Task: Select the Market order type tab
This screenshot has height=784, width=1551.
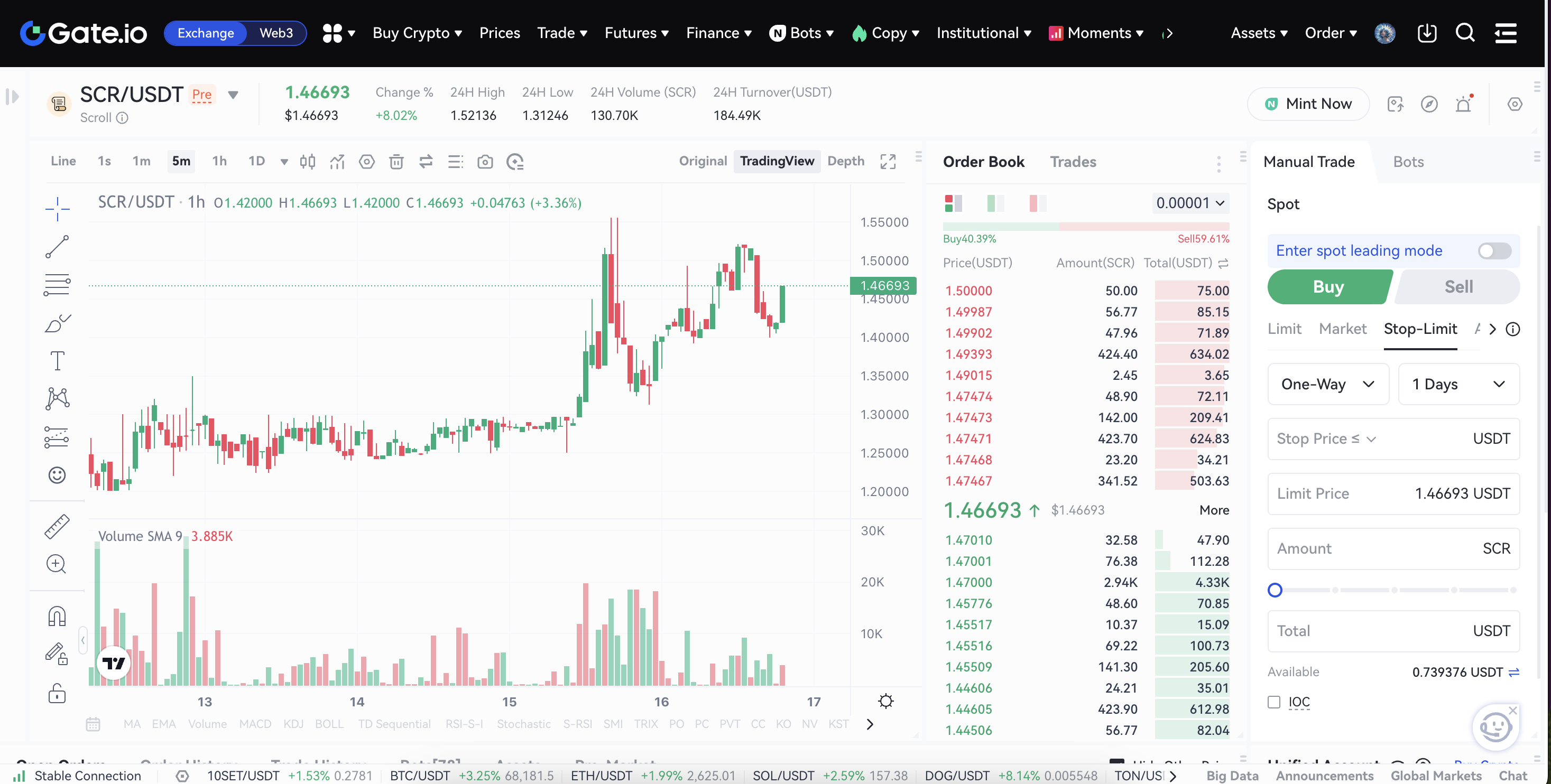Action: click(1342, 329)
